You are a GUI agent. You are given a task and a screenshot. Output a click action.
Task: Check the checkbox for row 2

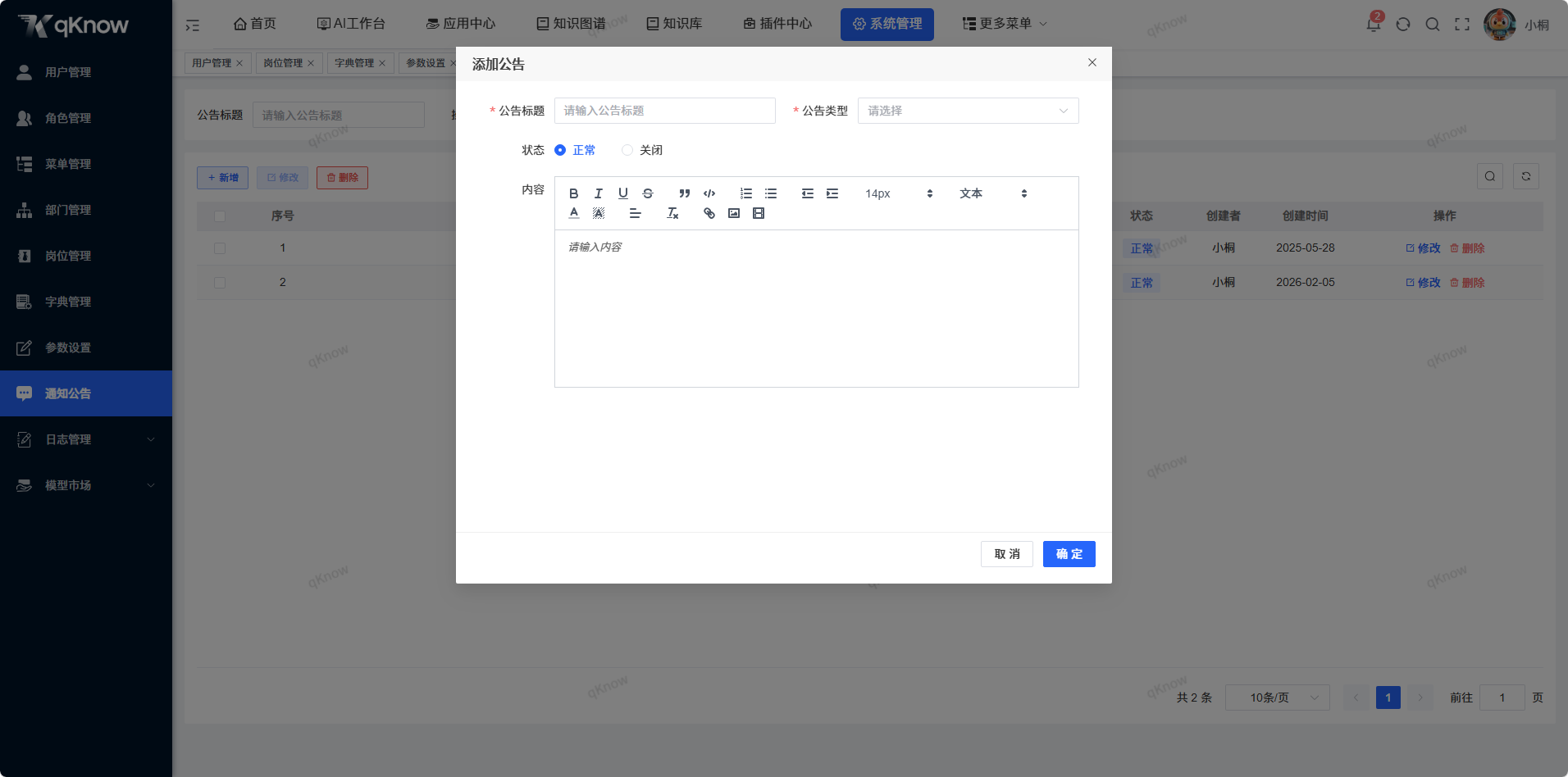[x=220, y=283]
